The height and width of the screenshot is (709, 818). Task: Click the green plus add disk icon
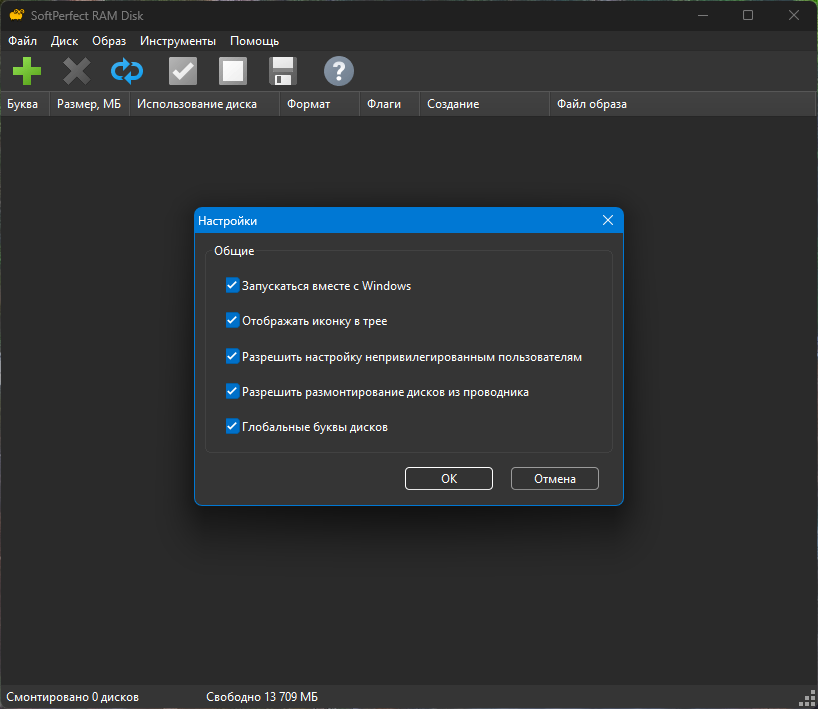coord(27,71)
